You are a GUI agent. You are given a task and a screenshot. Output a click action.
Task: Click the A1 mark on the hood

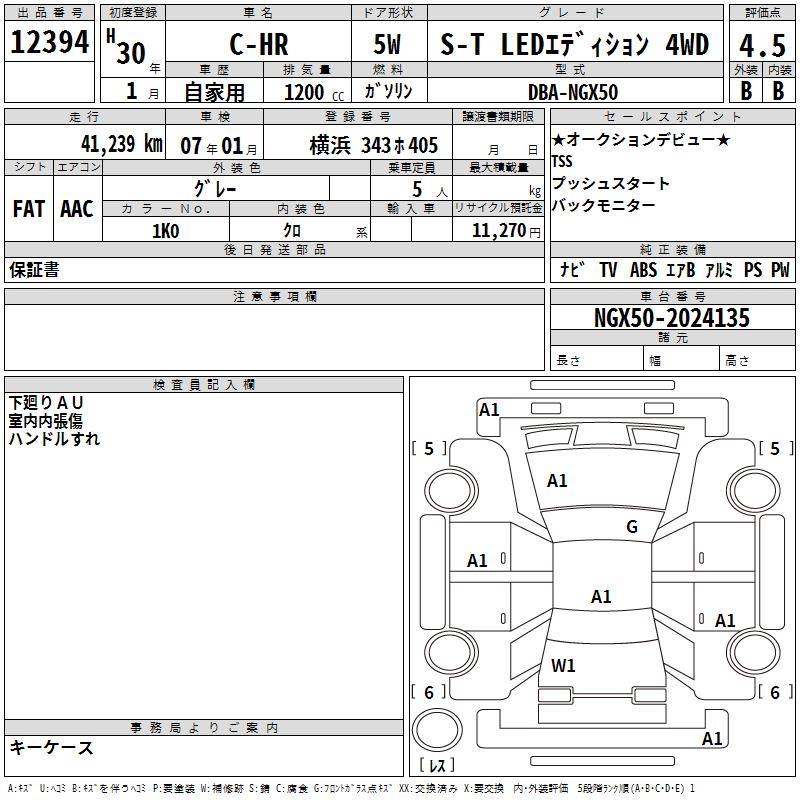[557, 481]
